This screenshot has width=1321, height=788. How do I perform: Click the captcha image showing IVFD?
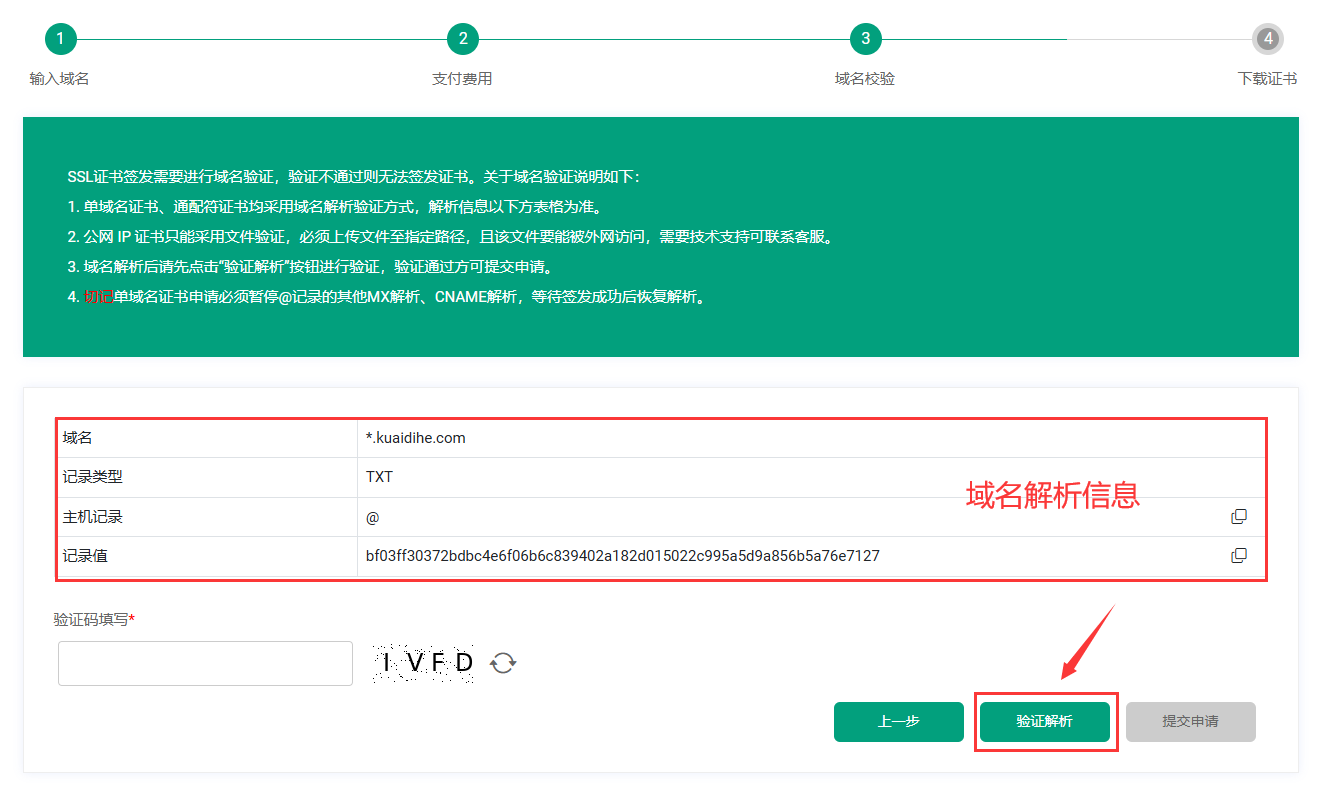[x=425, y=662]
